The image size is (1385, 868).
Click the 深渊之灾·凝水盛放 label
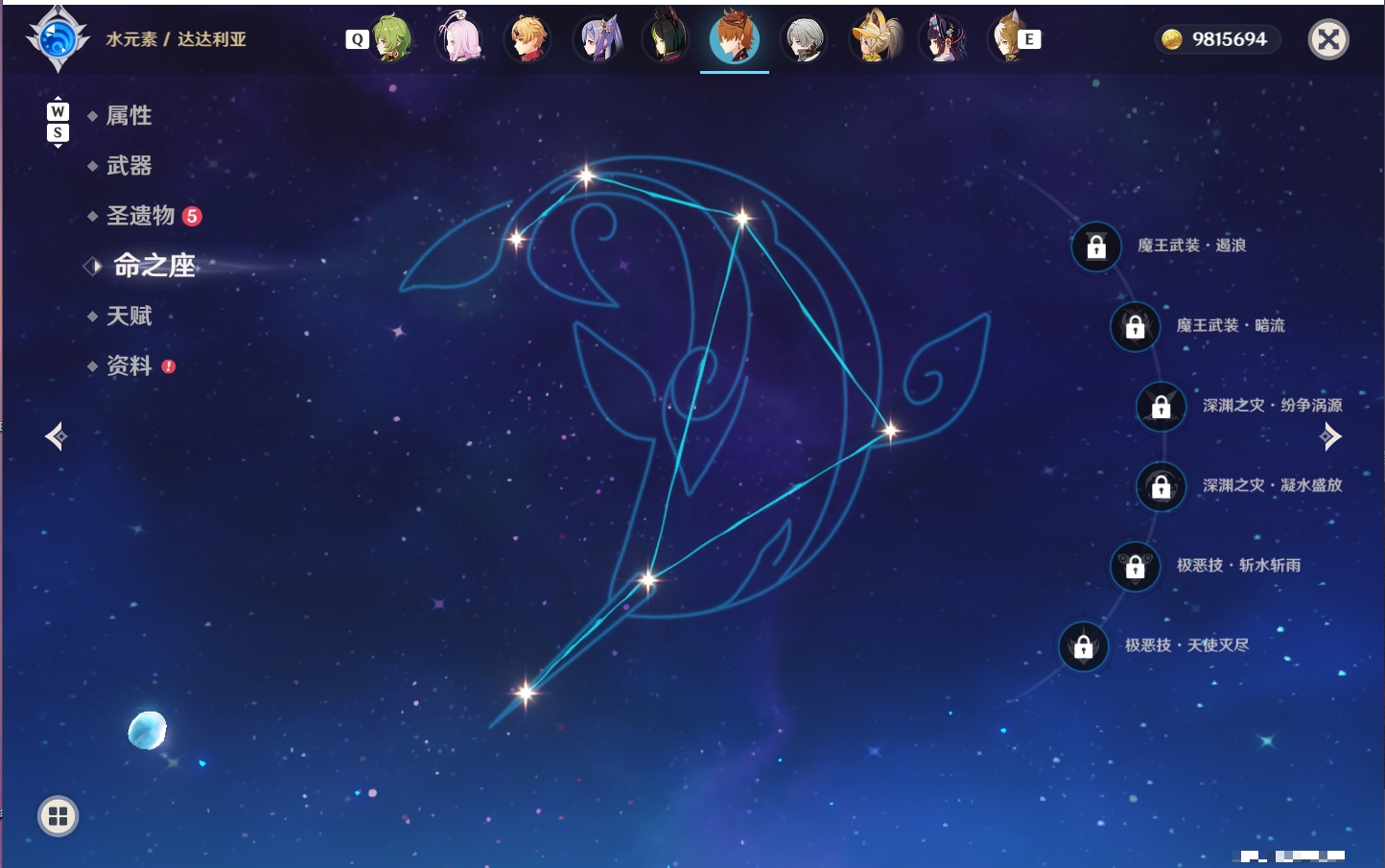point(1273,484)
